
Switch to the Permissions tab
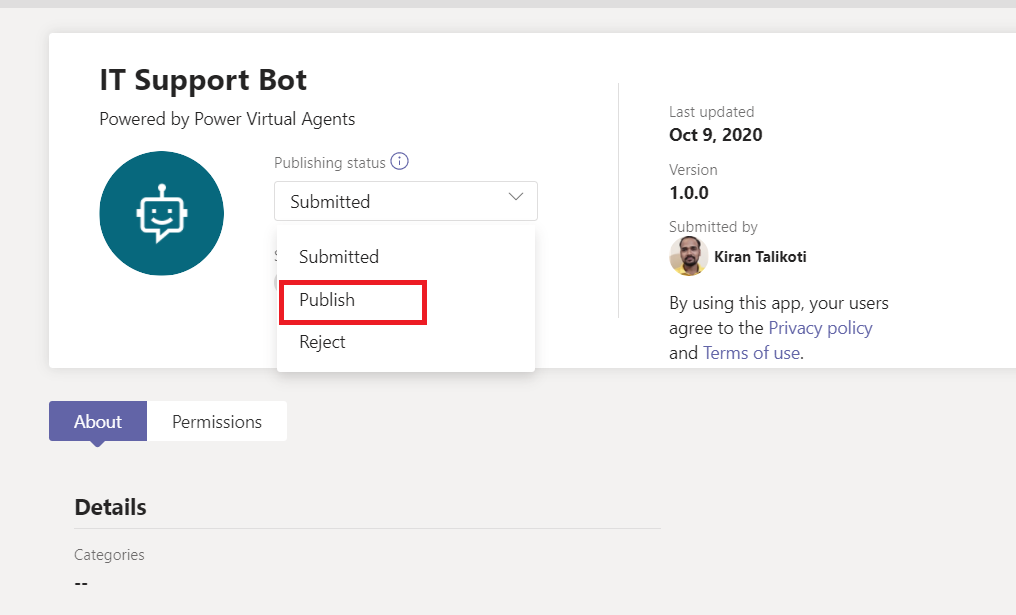coord(216,421)
